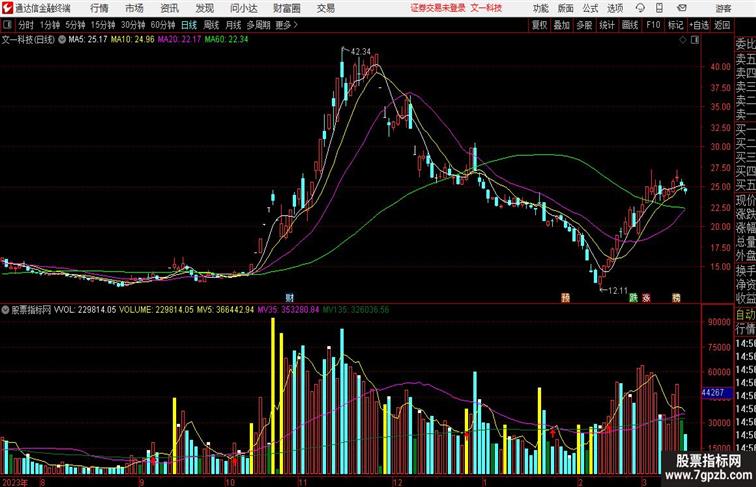Click the 游客 guest account label
This screenshot has width=756, height=487.
point(723,8)
